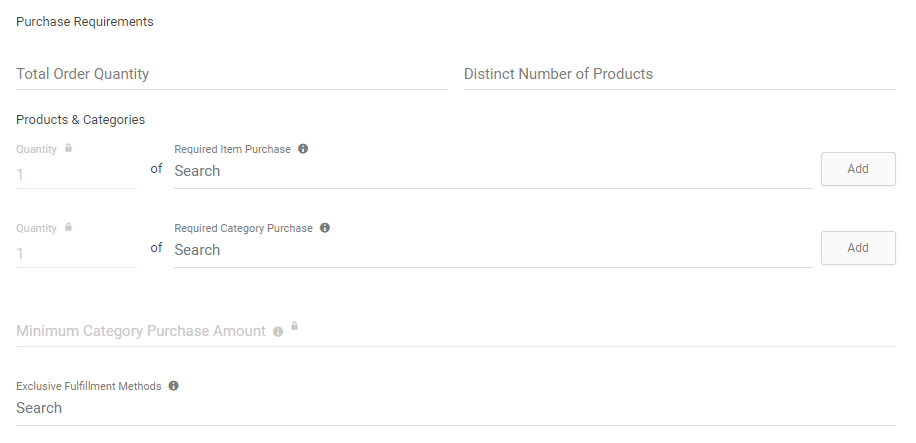This screenshot has width=916, height=443.
Task: Click the Minimum Category Purchase Amount field
Action: (x=456, y=331)
